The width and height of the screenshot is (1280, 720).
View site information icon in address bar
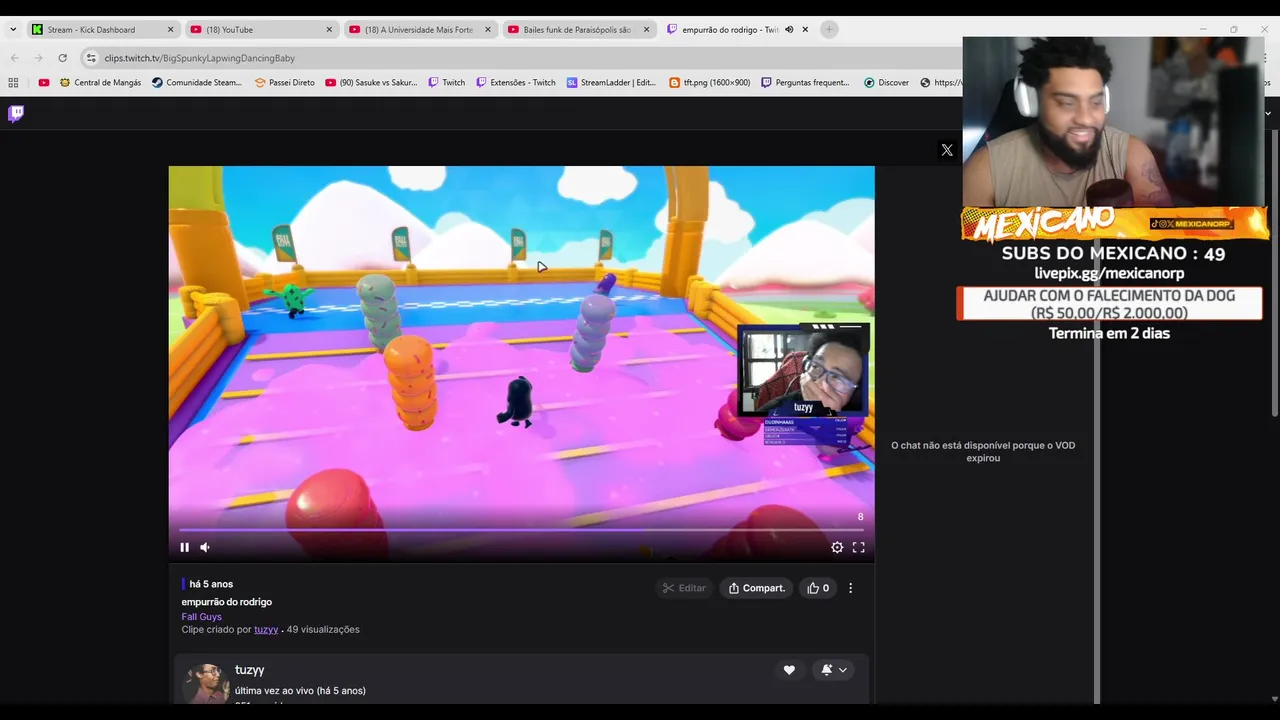pos(91,58)
